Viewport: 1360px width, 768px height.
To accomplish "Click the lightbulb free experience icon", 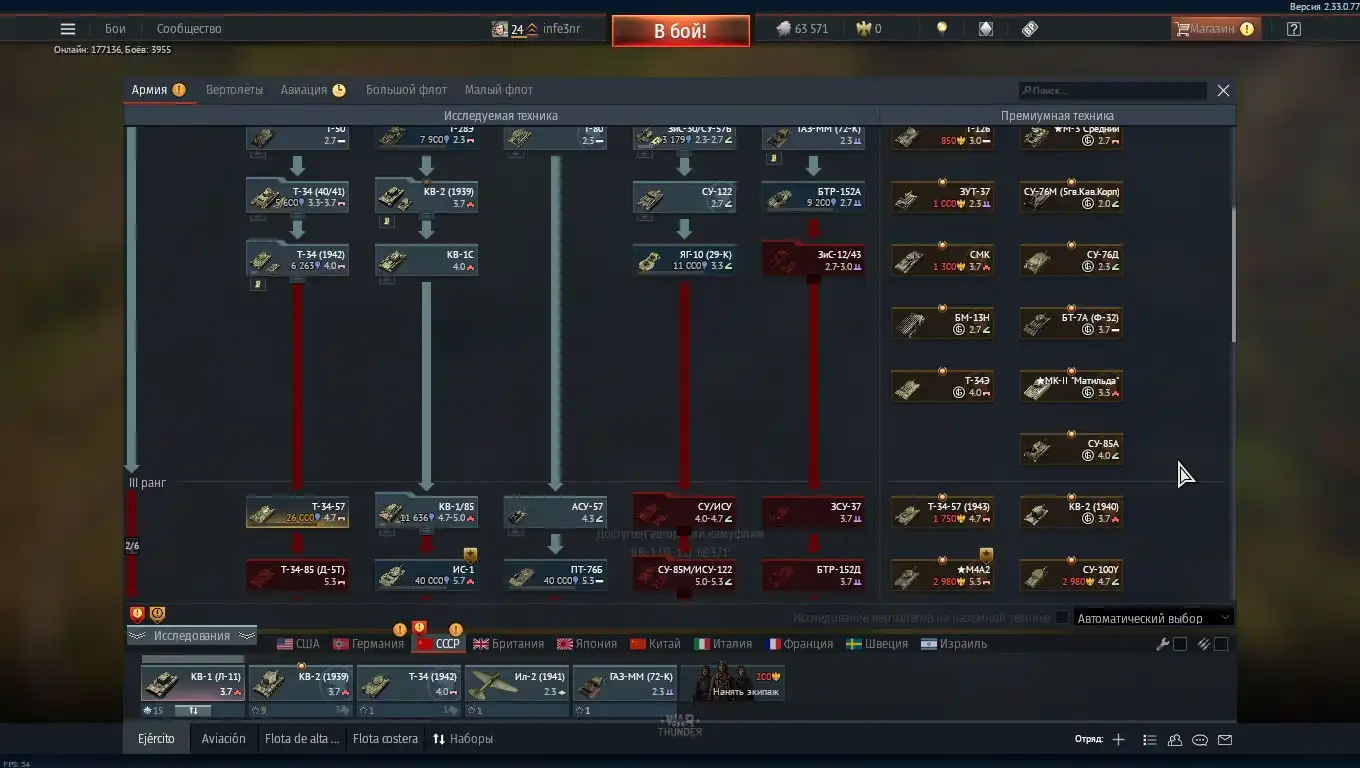I will (x=941, y=29).
